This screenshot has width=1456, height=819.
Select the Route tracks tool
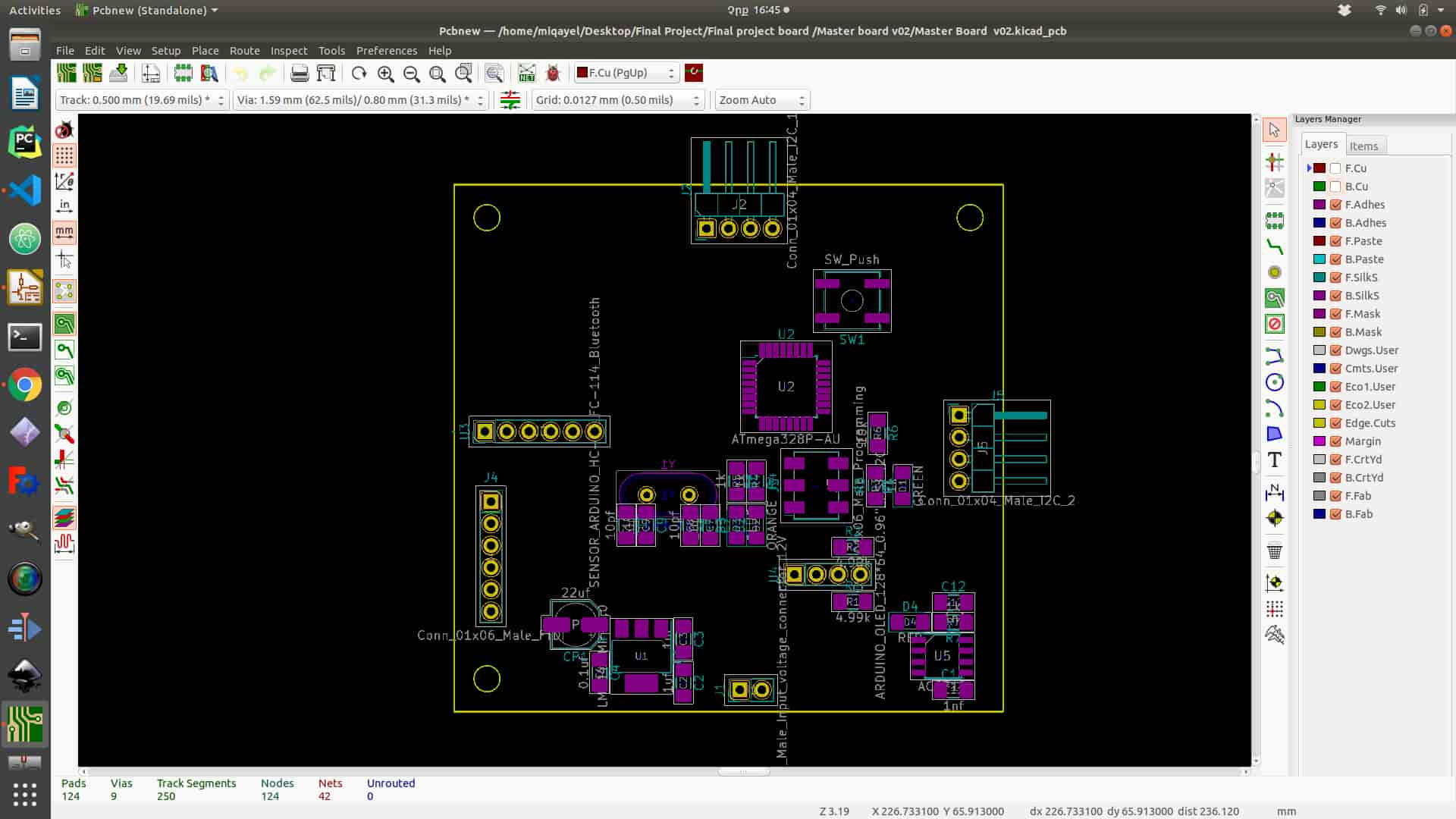[1274, 246]
